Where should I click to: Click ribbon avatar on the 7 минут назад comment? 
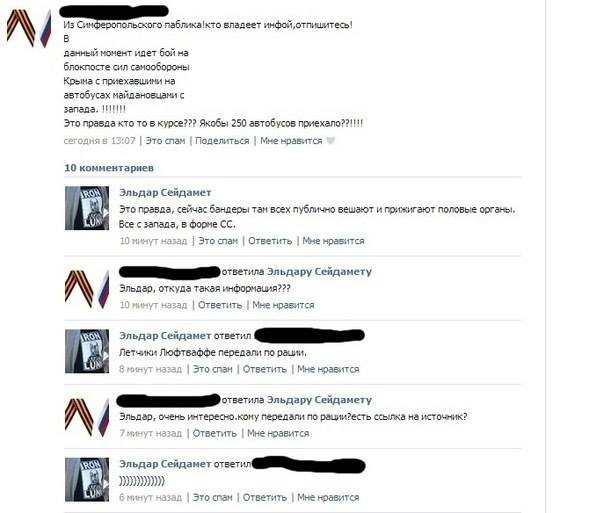[x=87, y=417]
